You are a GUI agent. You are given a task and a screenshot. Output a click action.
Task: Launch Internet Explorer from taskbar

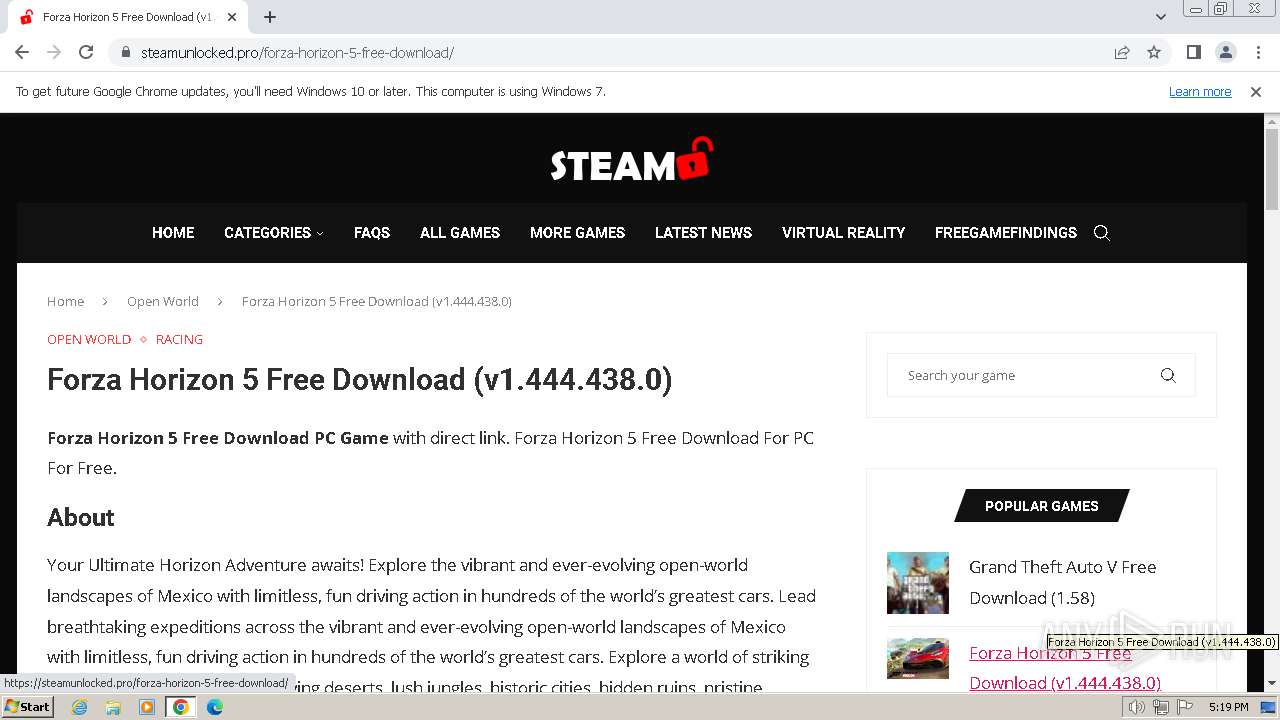point(80,707)
